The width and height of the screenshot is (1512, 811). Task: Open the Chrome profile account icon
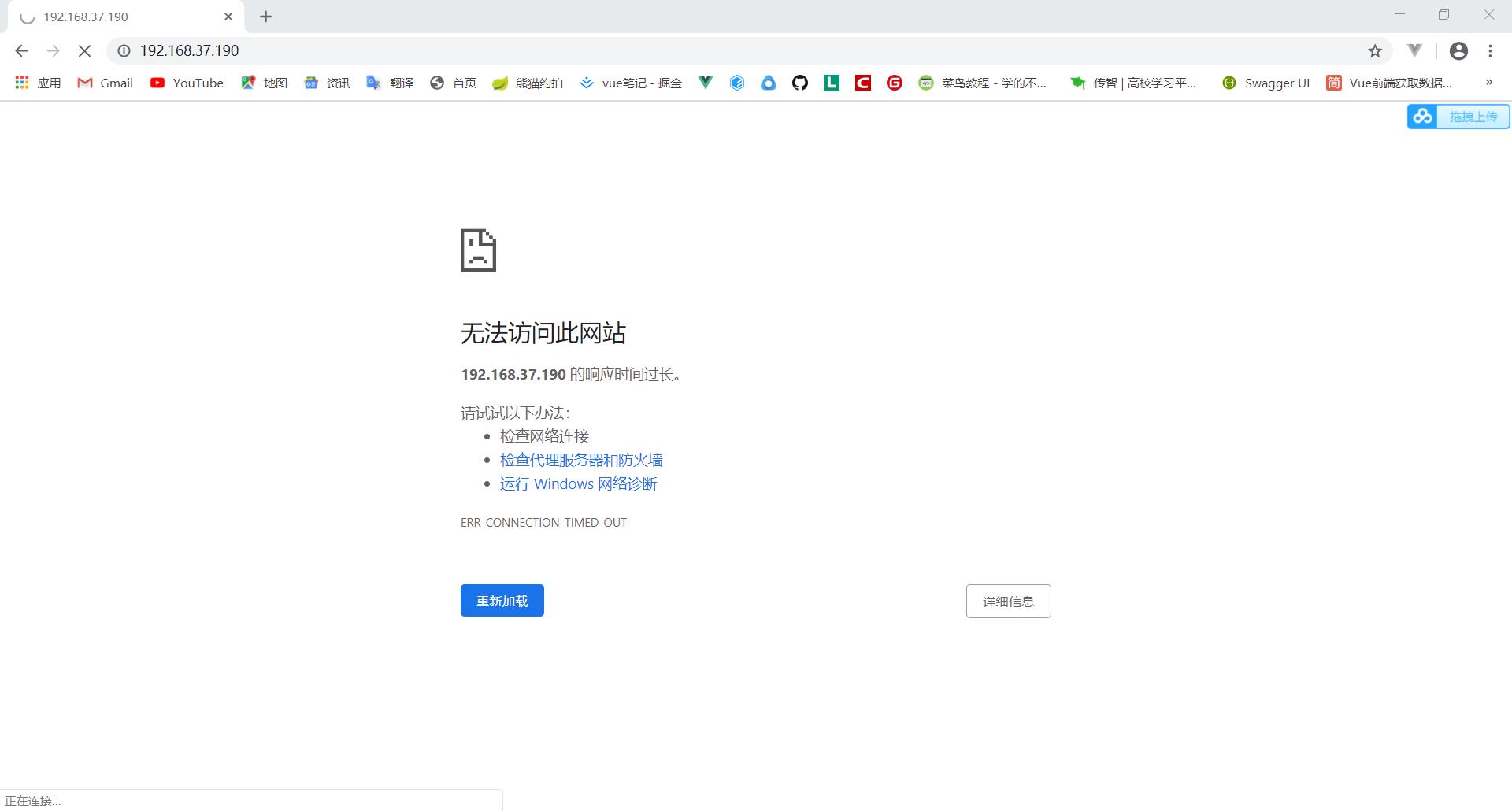(x=1458, y=50)
